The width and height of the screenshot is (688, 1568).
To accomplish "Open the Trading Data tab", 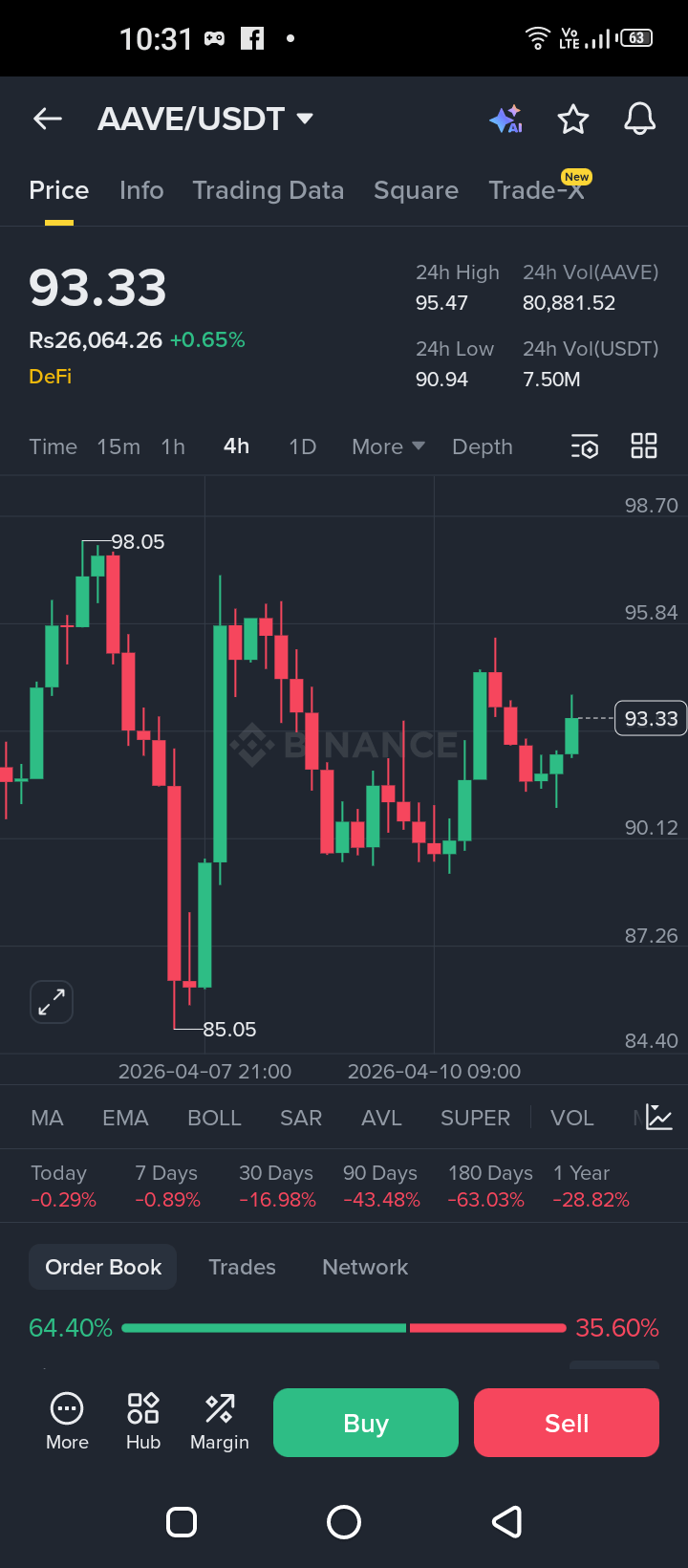I will pos(269,190).
